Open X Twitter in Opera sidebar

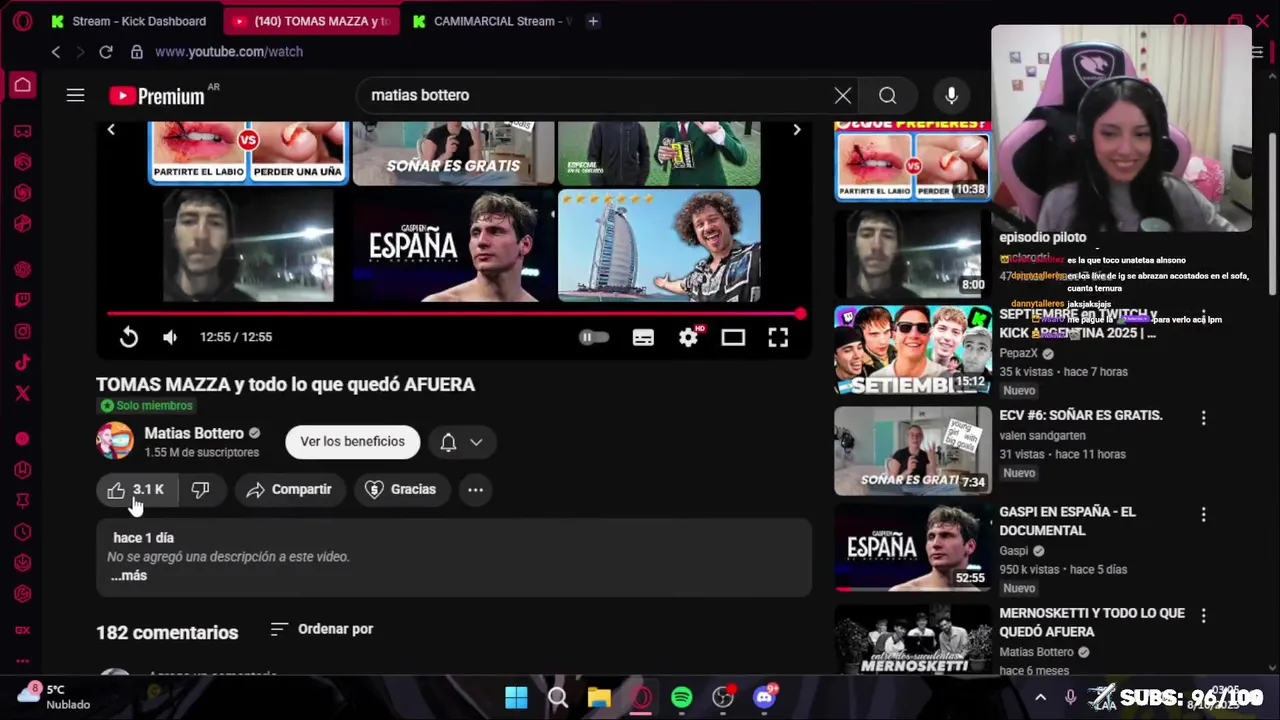click(x=22, y=393)
